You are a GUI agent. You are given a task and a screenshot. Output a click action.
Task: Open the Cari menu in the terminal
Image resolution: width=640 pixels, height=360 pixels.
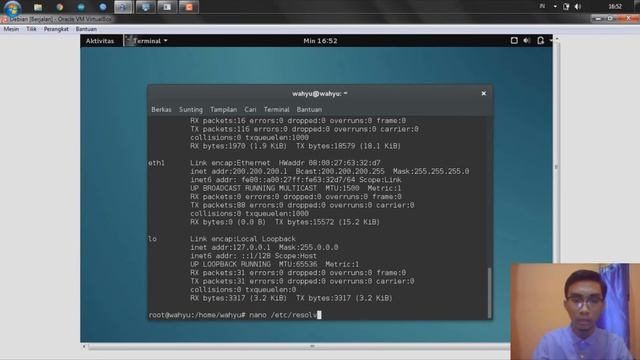(x=250, y=109)
